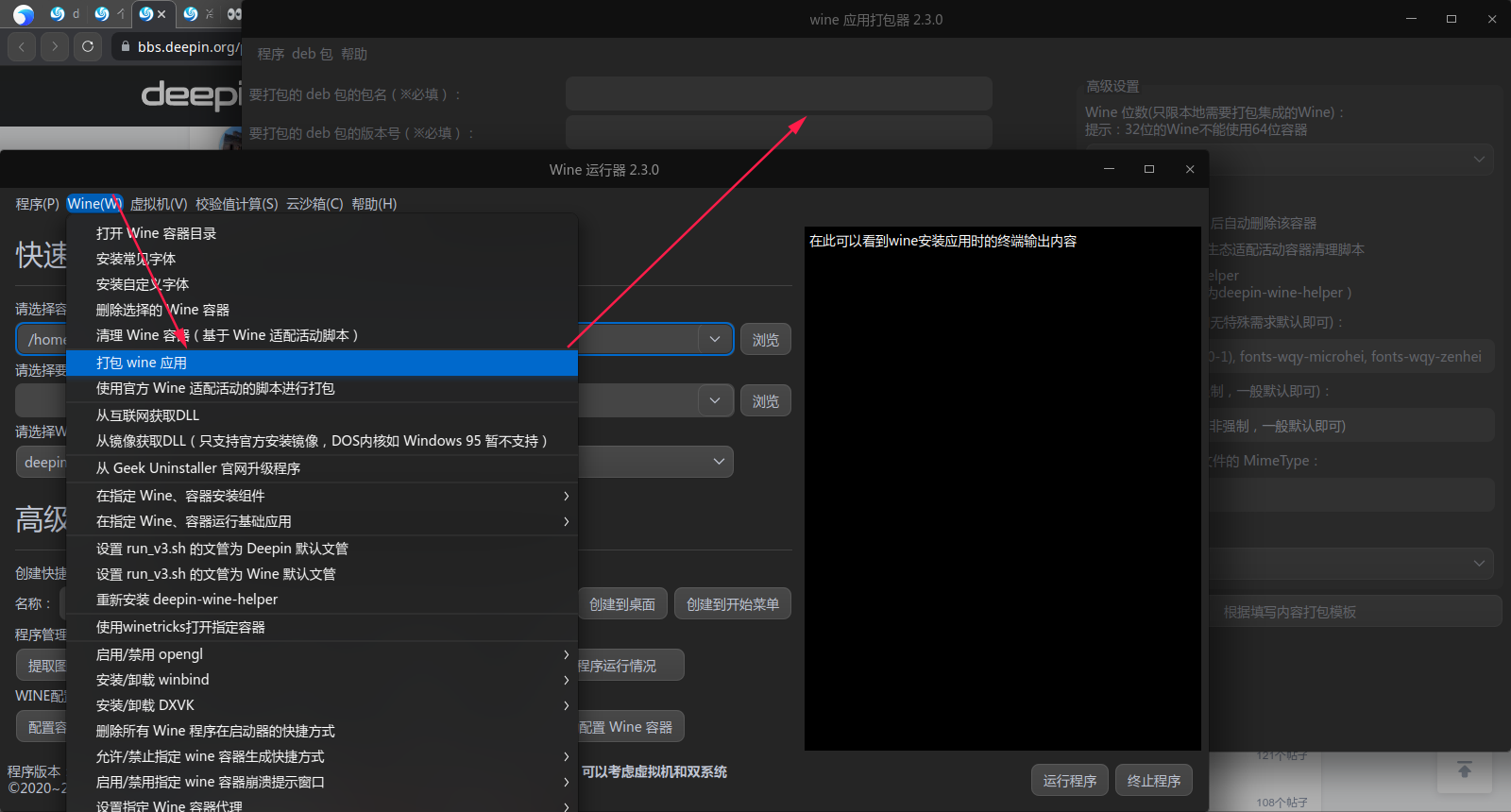
Task: Click the text 可以考虑虚拟机和双系统
Action: 654,772
